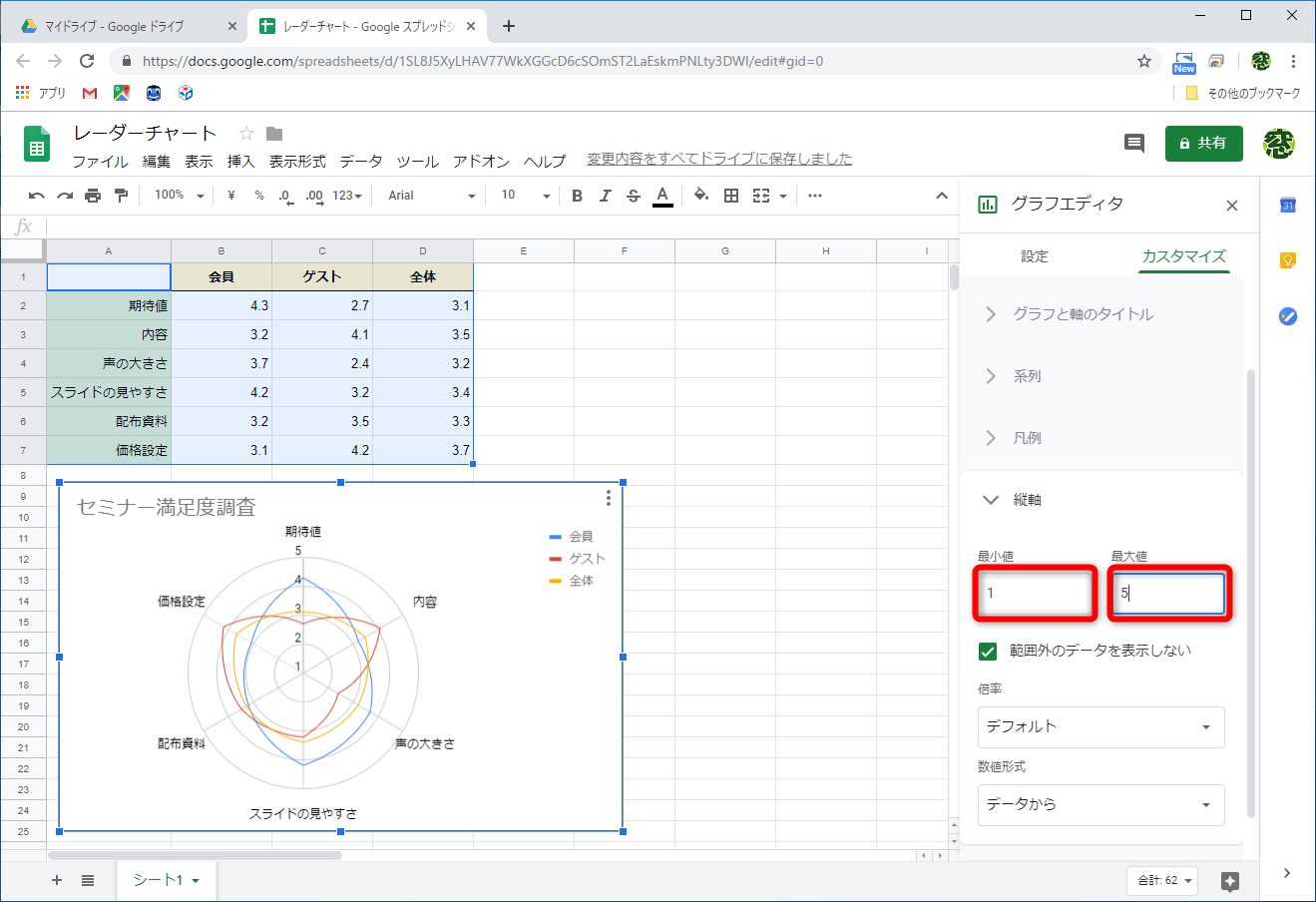Increase decimal places with the .00 button
1316x902 pixels.
click(314, 196)
